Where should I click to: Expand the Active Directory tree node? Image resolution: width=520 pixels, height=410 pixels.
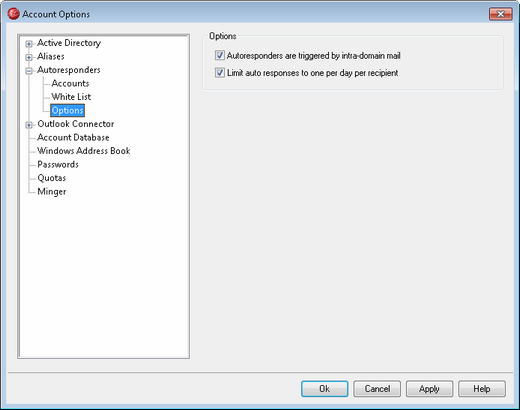(29, 44)
